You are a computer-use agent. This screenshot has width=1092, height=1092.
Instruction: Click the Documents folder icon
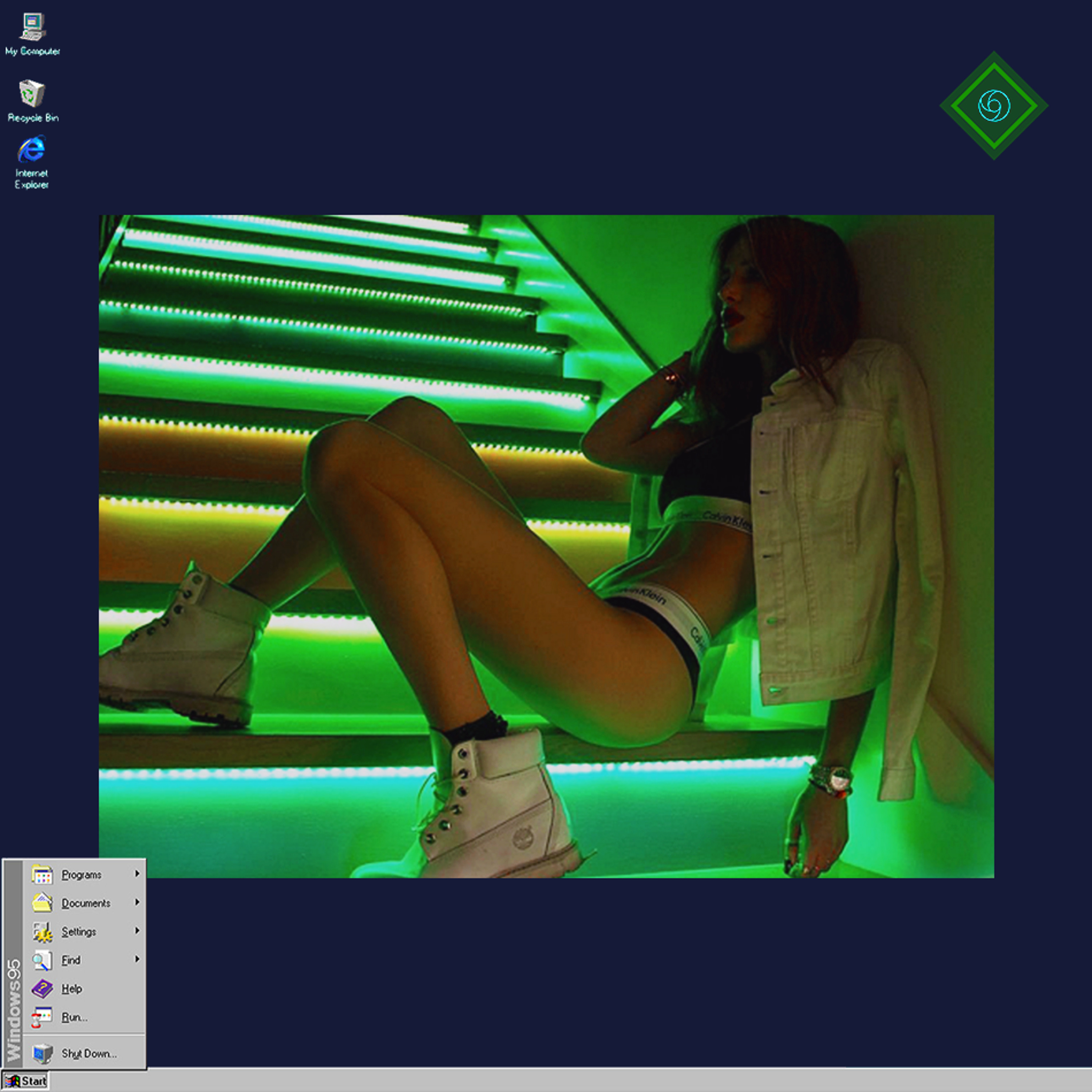(x=42, y=903)
